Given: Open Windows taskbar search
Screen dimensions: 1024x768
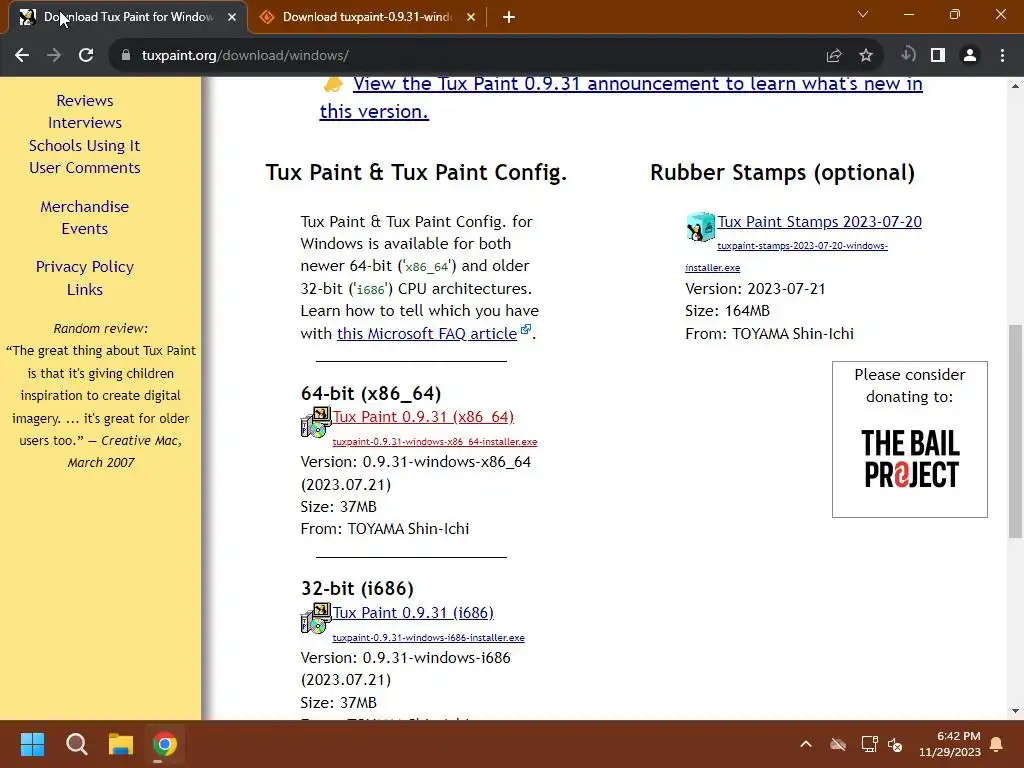Looking at the screenshot, I should coord(76,744).
